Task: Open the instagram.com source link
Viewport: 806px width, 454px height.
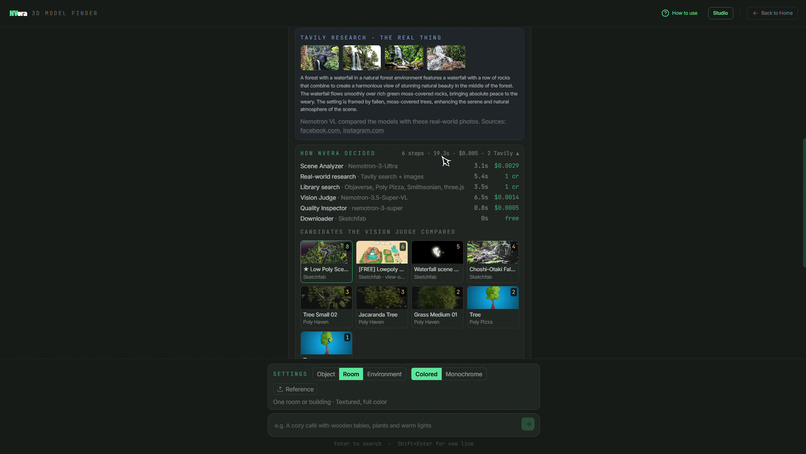Action: [363, 131]
